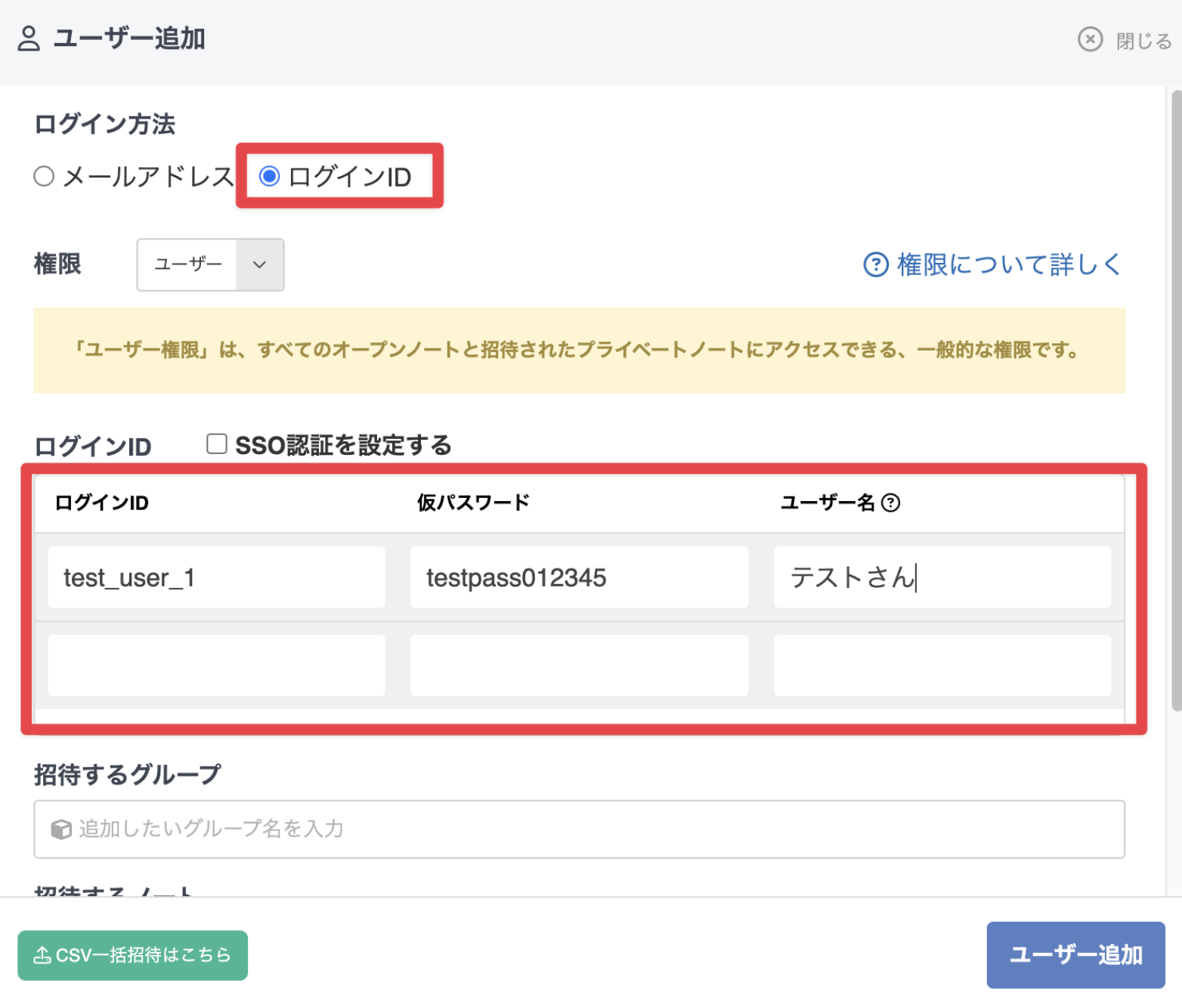This screenshot has width=1182, height=1008.
Task: Click the field containing testpass012345
Action: point(579,577)
